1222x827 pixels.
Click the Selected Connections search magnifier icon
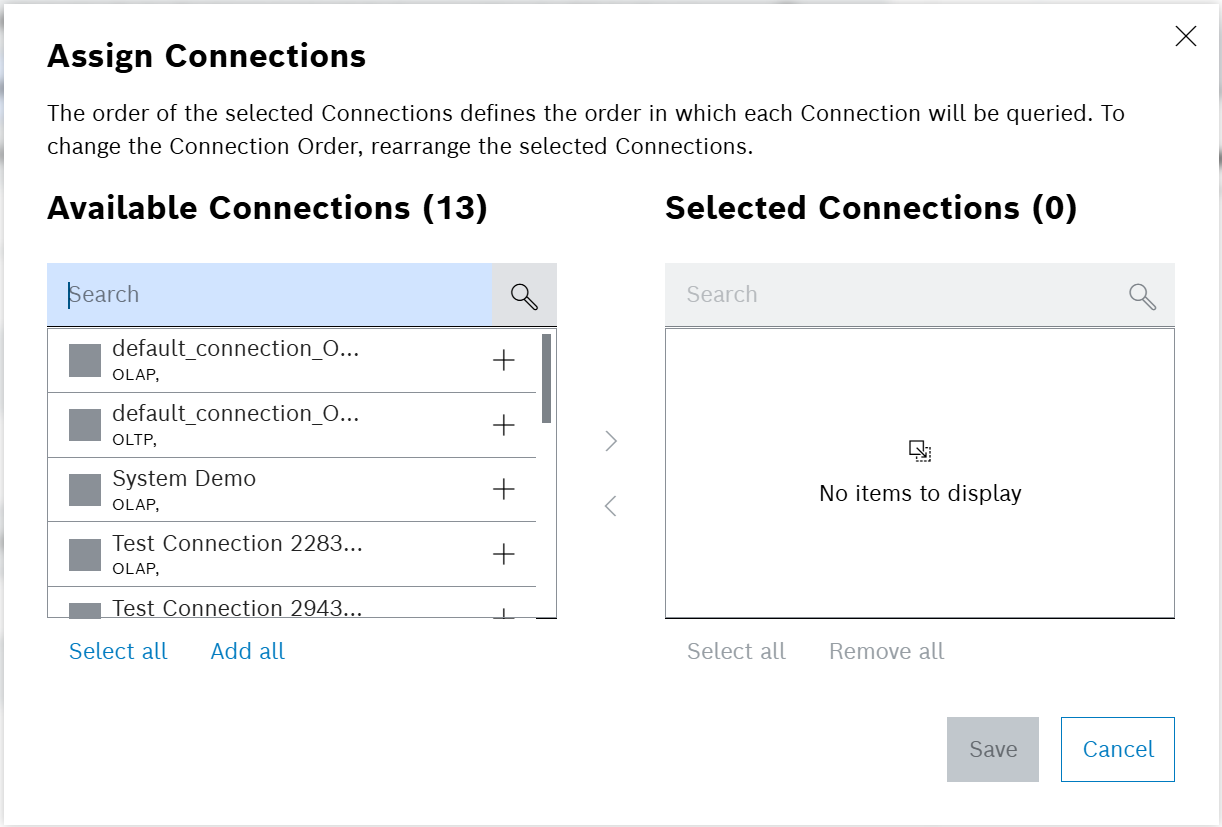click(1142, 295)
